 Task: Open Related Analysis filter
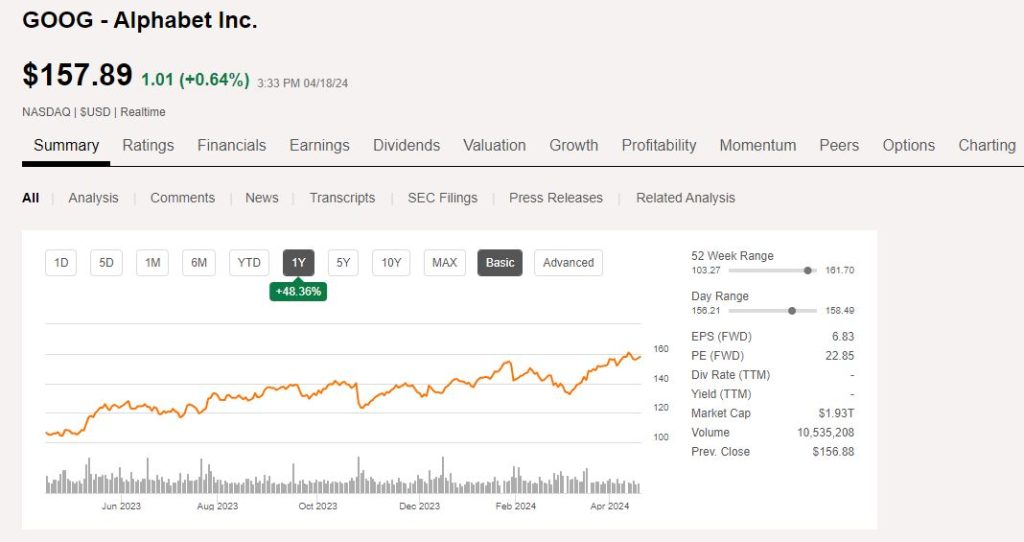tap(686, 198)
